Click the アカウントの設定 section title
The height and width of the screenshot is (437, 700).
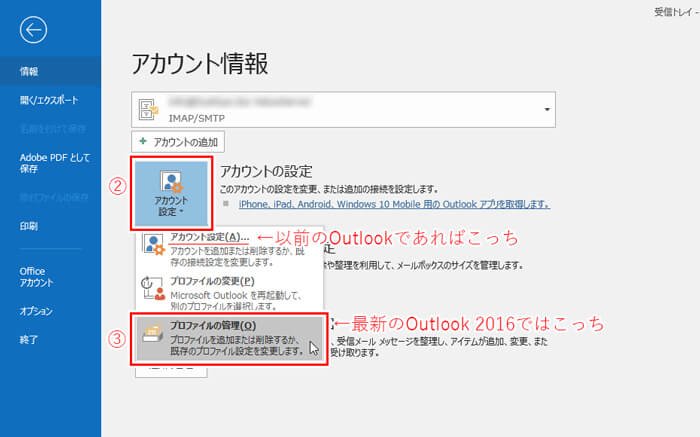click(x=266, y=171)
